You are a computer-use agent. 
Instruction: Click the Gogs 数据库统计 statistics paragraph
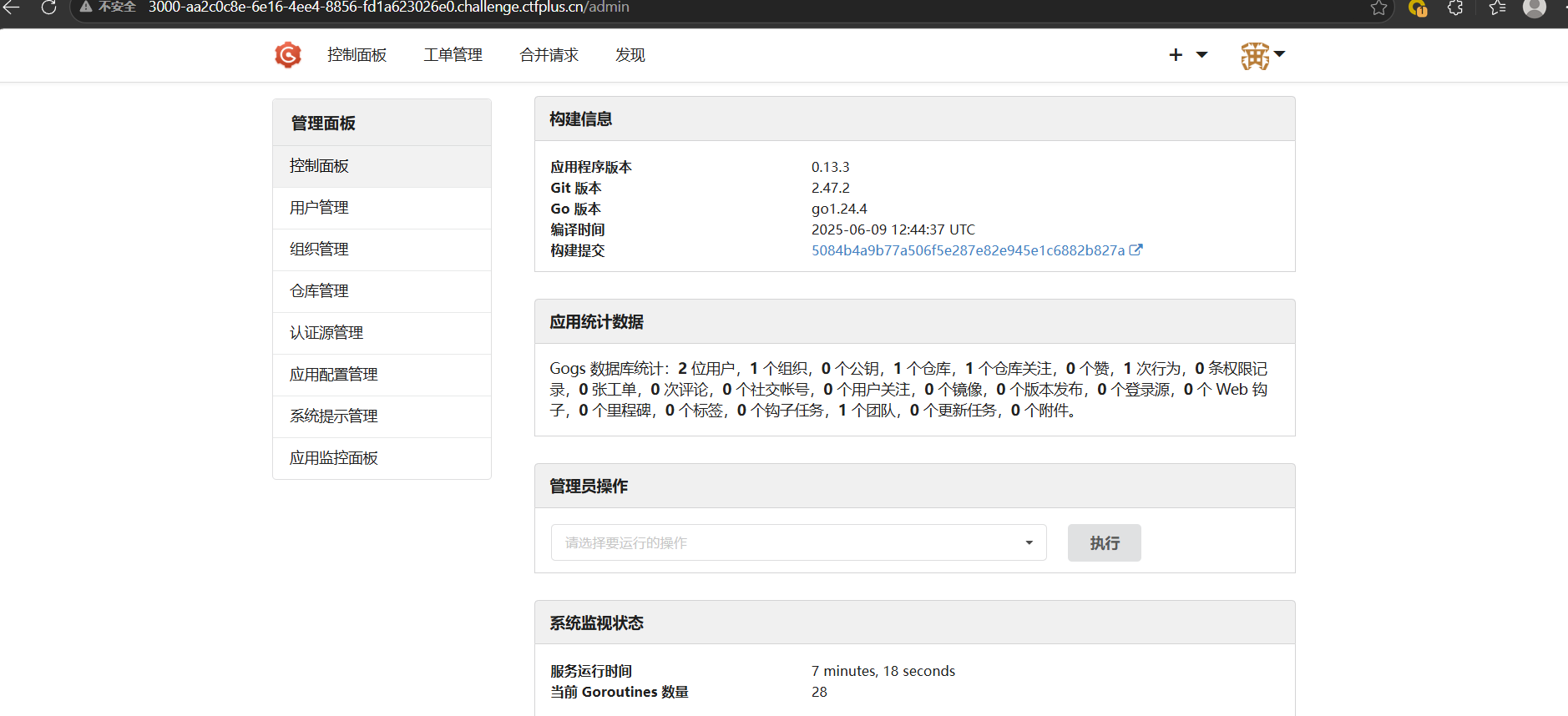point(908,390)
